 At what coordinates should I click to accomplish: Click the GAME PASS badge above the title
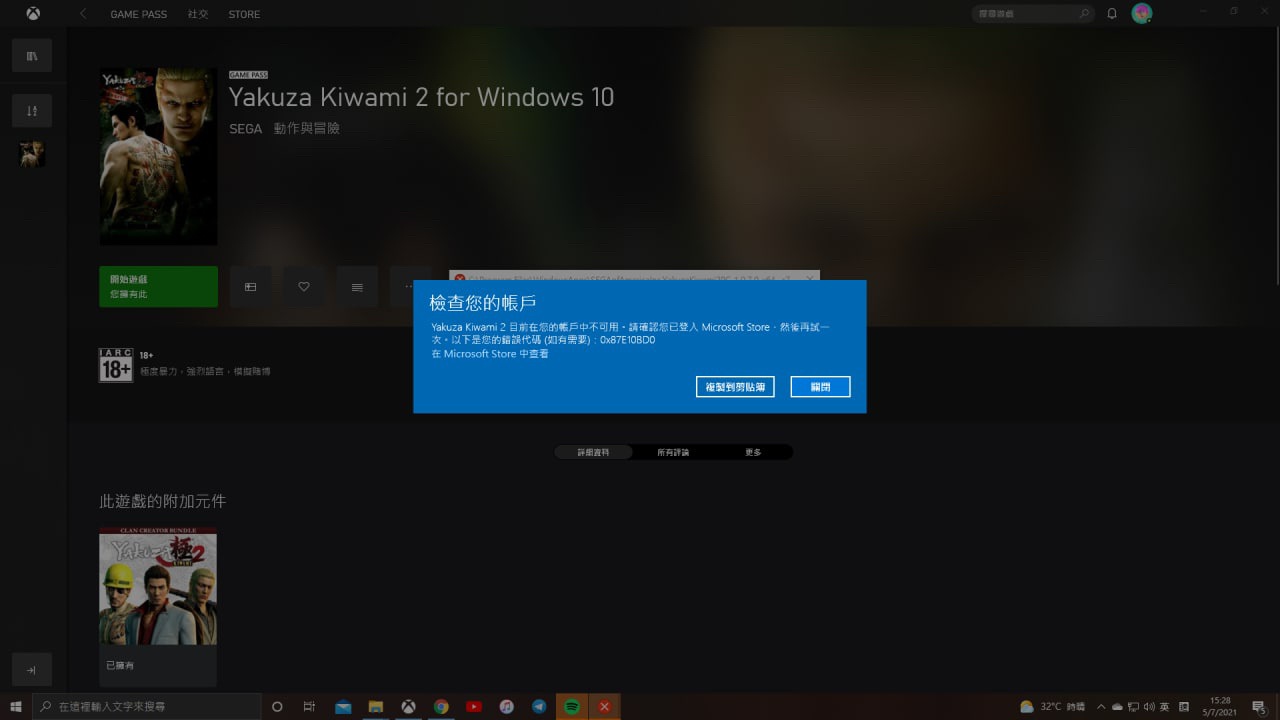coord(248,75)
